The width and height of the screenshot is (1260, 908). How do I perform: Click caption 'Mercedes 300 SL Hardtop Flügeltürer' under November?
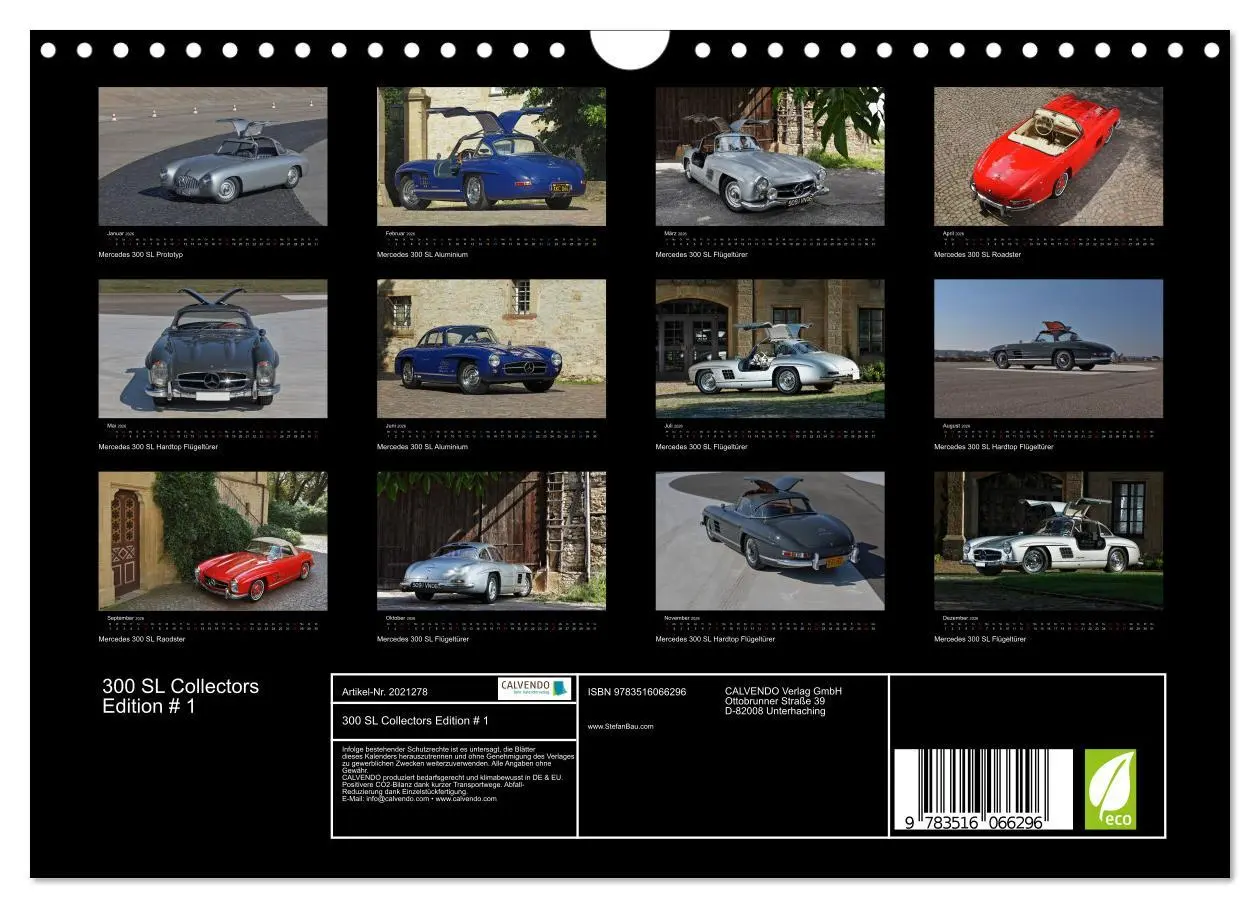(715, 639)
